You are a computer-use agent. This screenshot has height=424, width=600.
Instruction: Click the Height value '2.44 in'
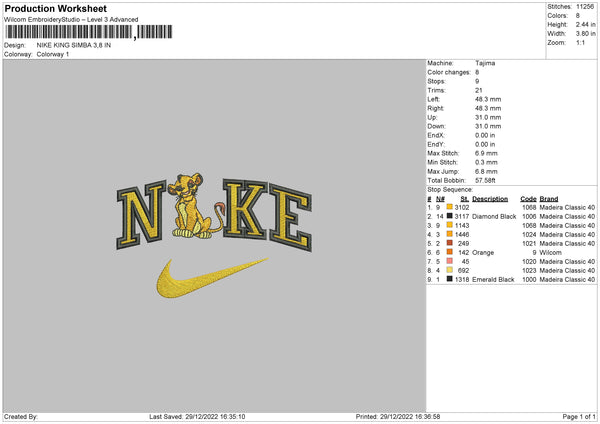coord(585,24)
